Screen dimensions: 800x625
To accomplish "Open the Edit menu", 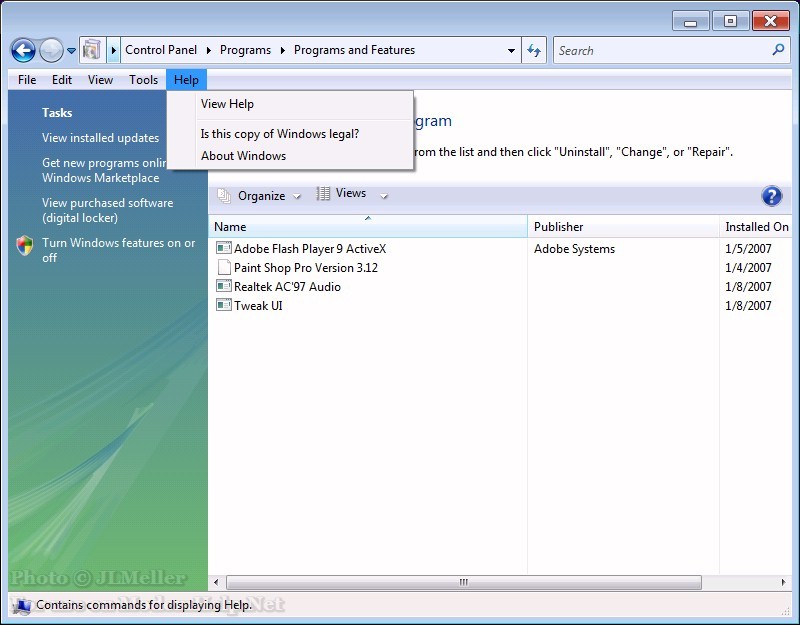I will [x=62, y=80].
